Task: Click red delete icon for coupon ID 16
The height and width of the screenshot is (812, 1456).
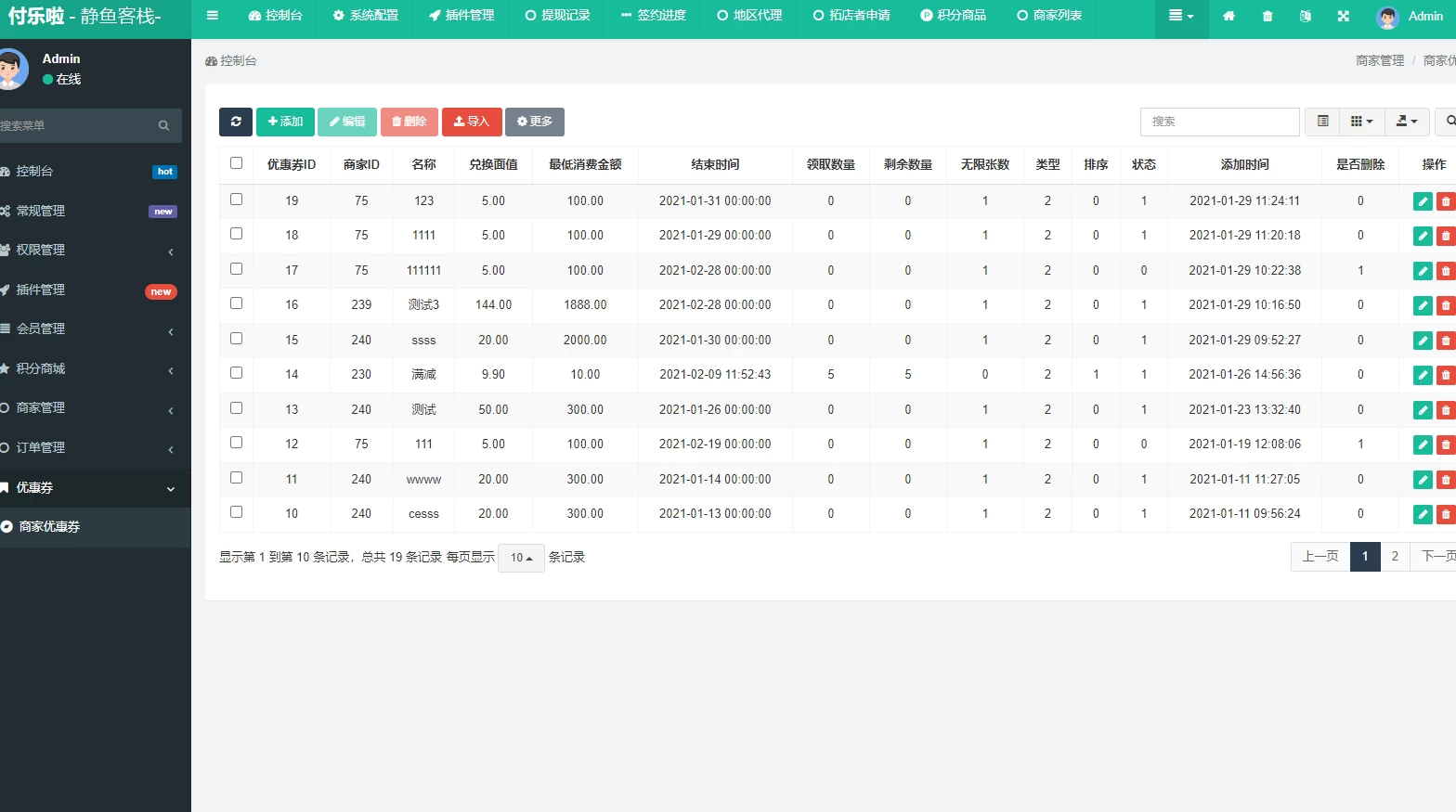Action: 1445,305
